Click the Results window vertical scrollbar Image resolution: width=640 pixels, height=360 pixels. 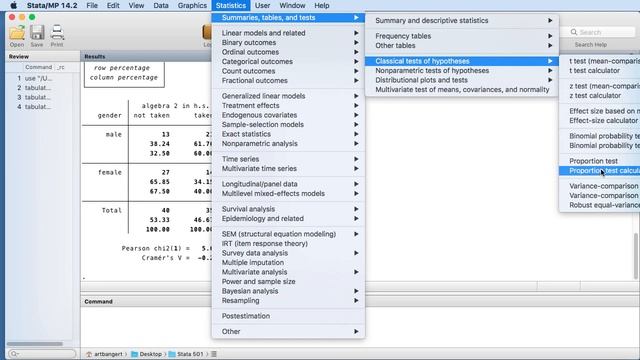point(636,256)
